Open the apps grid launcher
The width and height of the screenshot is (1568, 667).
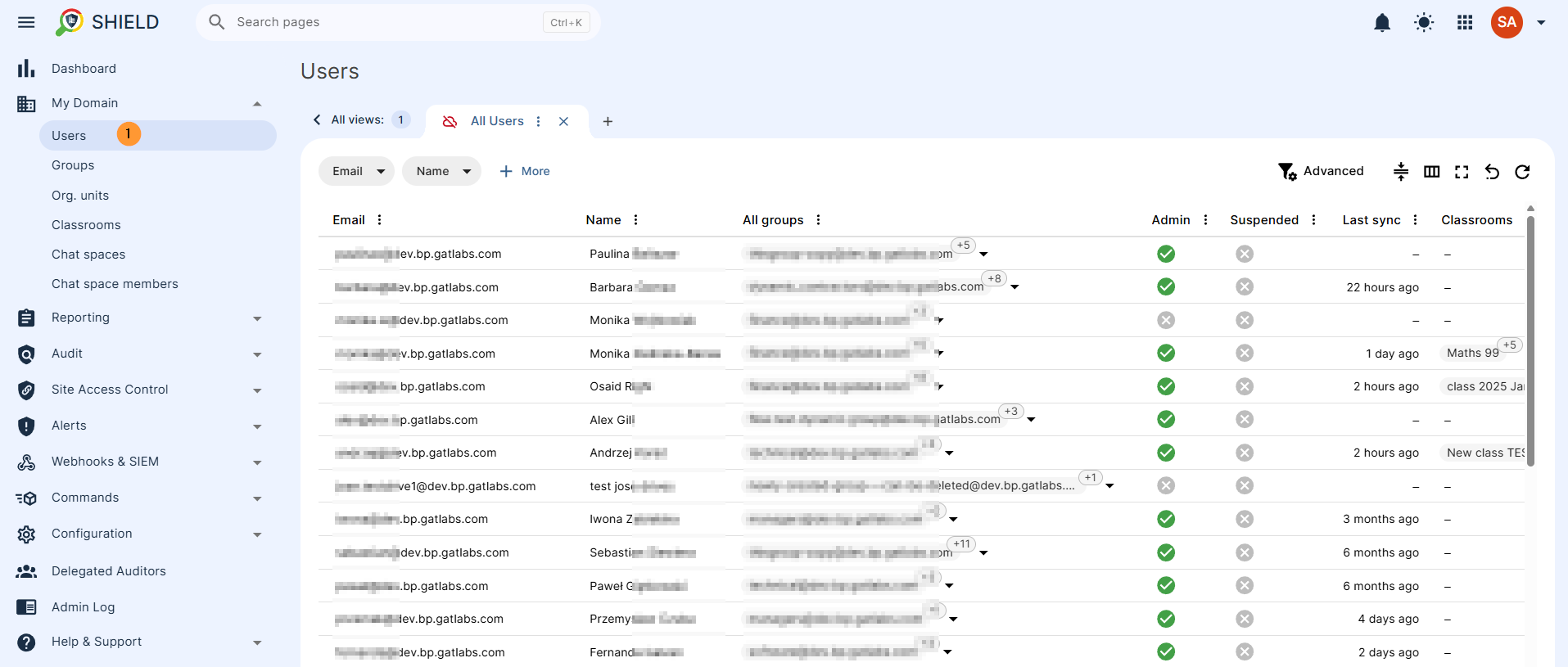1465,23
